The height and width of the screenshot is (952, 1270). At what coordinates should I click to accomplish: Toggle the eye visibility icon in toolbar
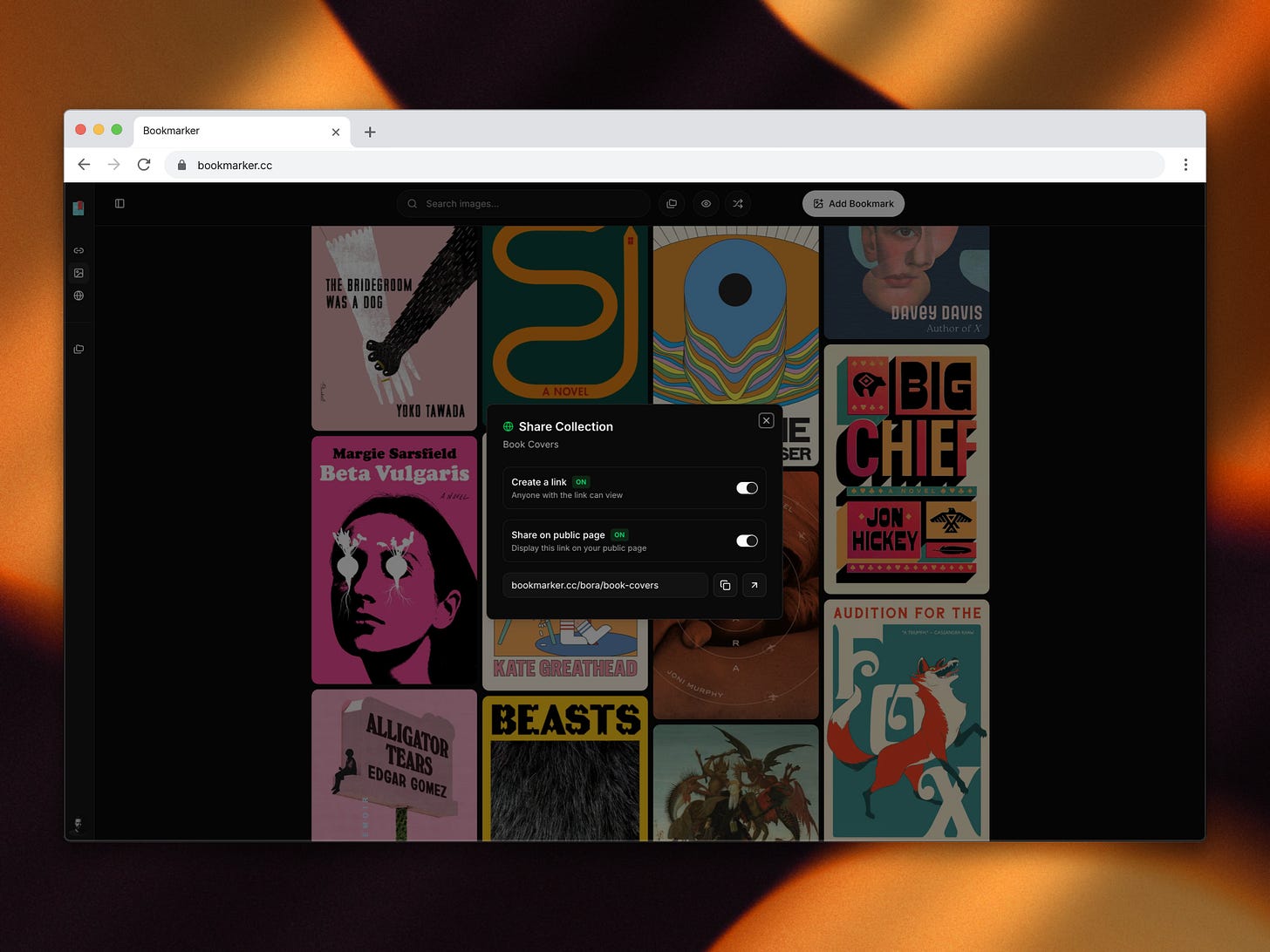tap(706, 204)
